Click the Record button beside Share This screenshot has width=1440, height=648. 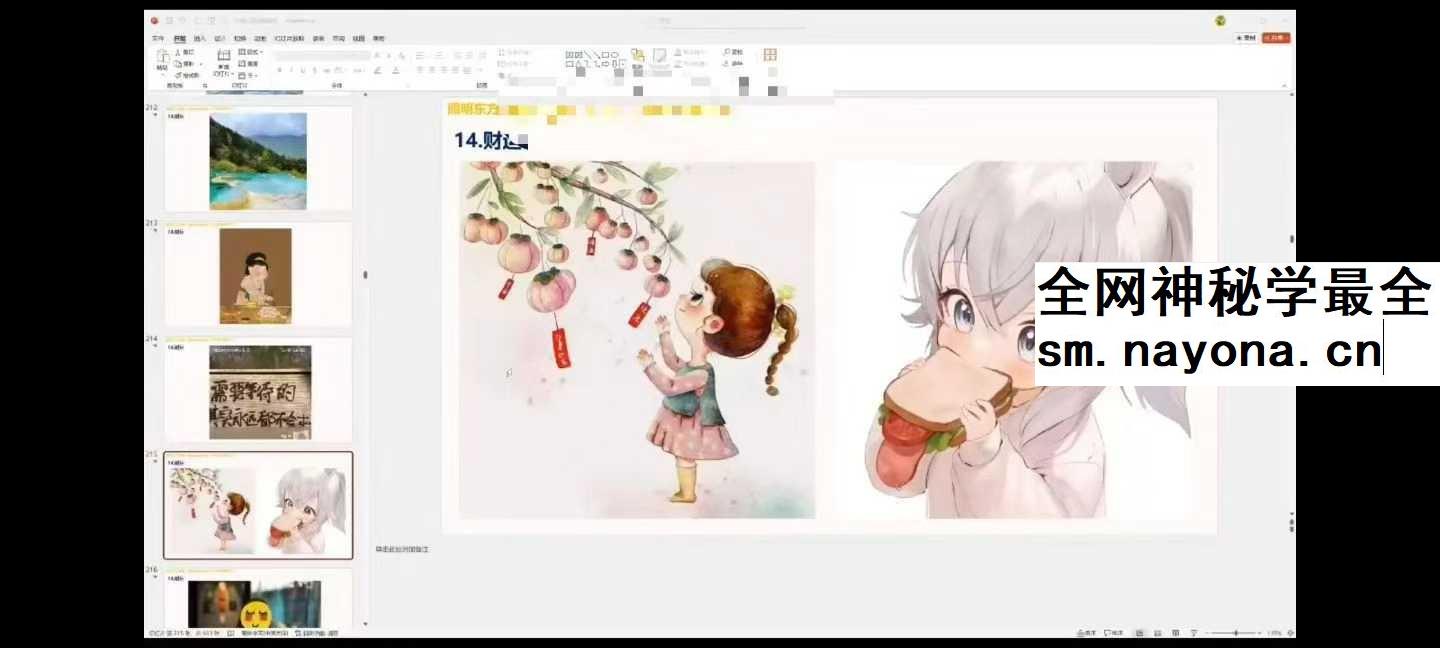pos(1246,38)
